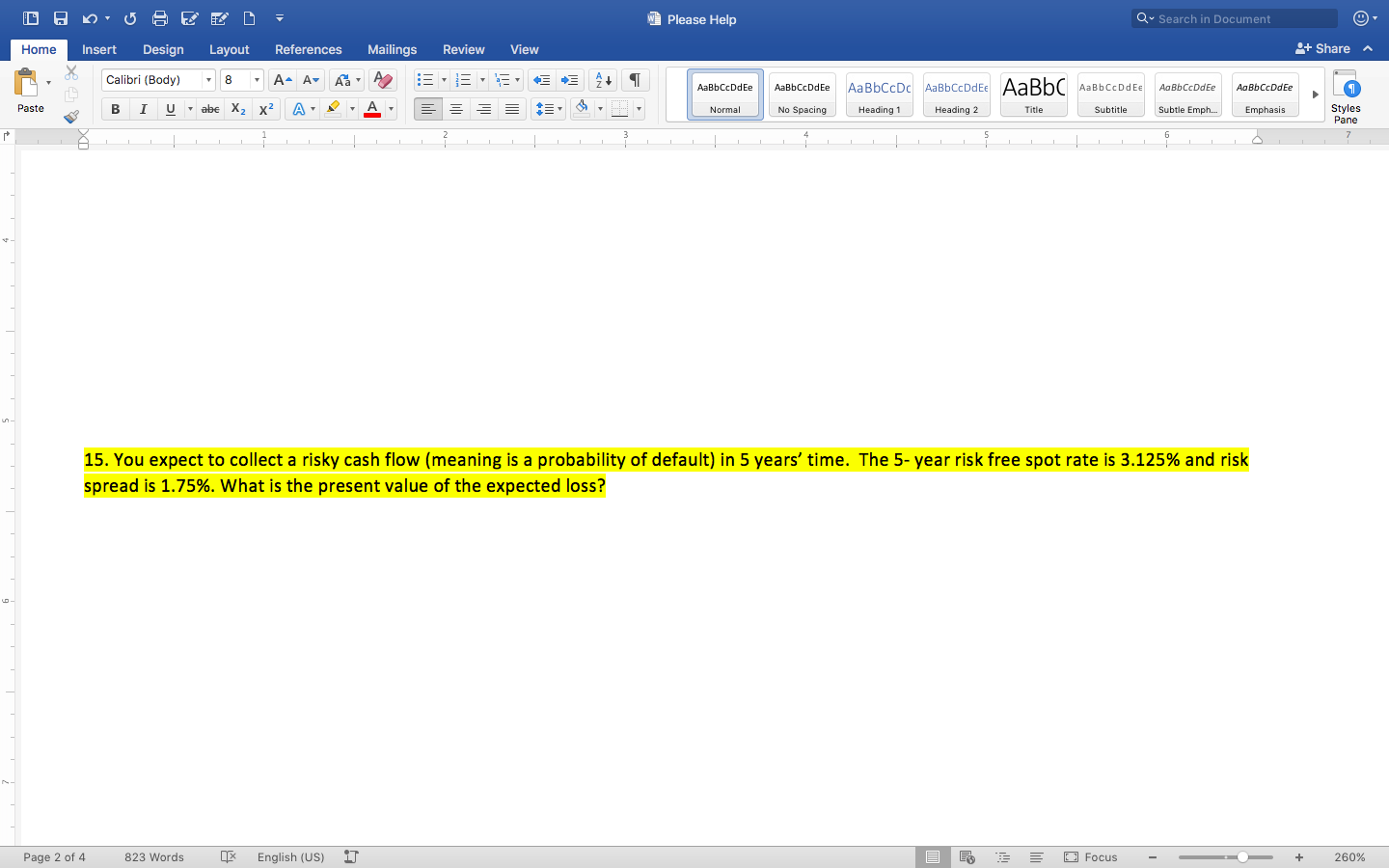Print the document from Quick Access toolbar
The image size is (1389, 868).
(x=160, y=17)
